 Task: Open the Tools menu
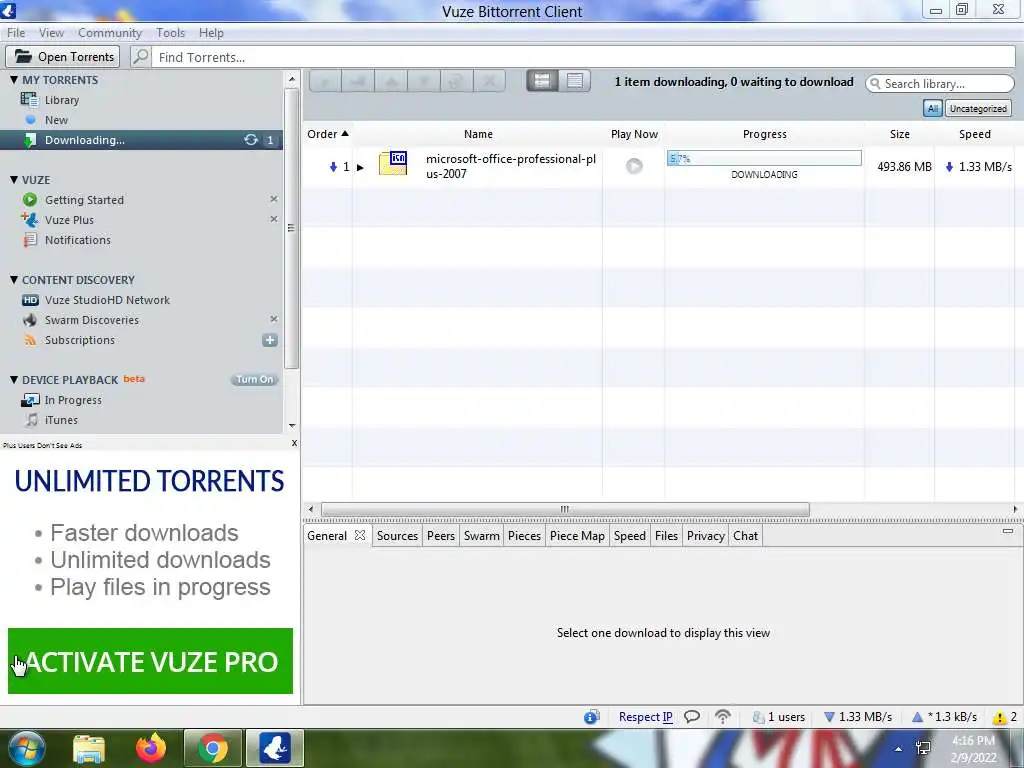[x=170, y=33]
